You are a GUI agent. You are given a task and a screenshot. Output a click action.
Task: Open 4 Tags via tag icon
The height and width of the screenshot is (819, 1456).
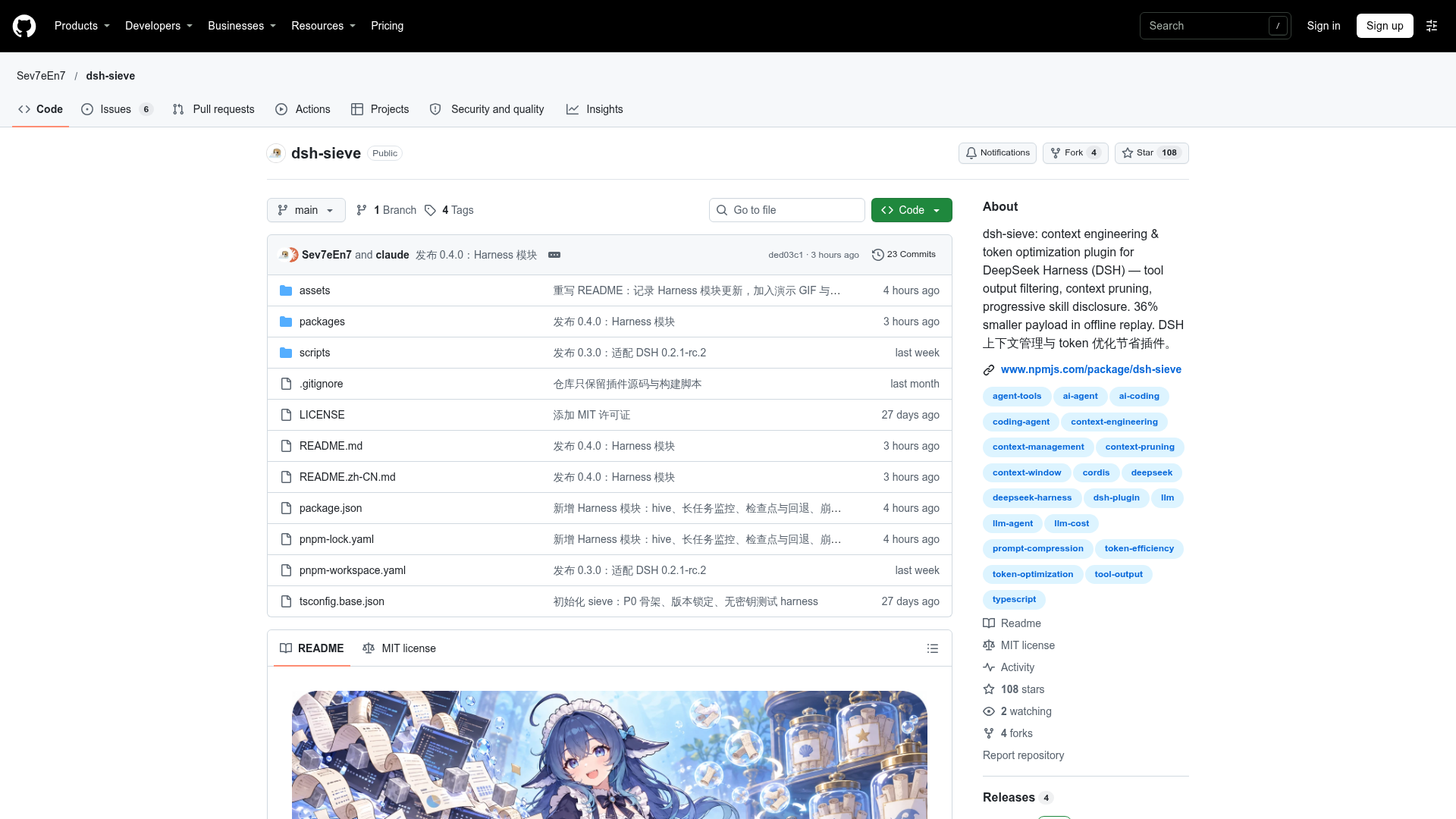[x=449, y=210]
